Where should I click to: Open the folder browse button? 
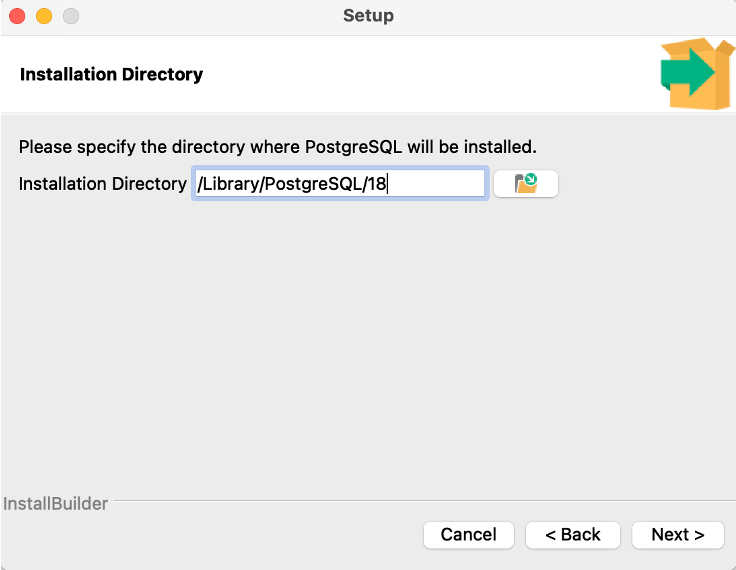526,184
